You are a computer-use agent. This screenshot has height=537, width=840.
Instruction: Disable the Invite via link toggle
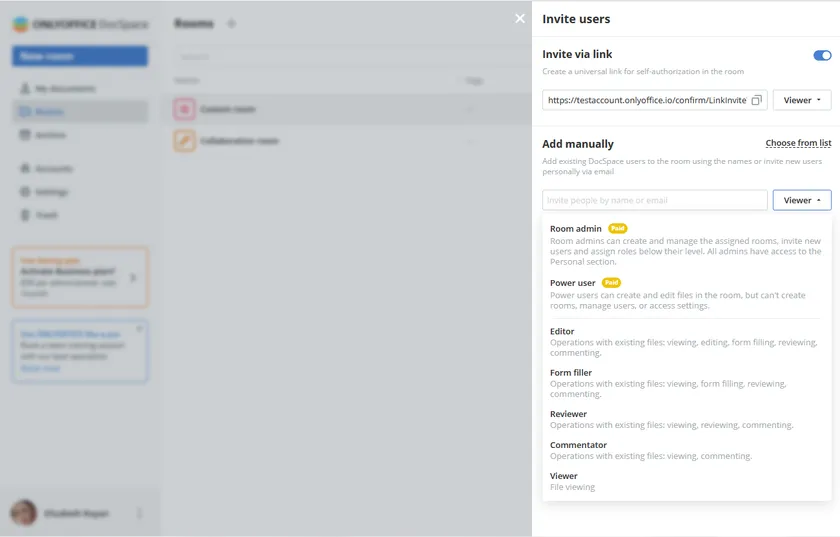point(822,56)
